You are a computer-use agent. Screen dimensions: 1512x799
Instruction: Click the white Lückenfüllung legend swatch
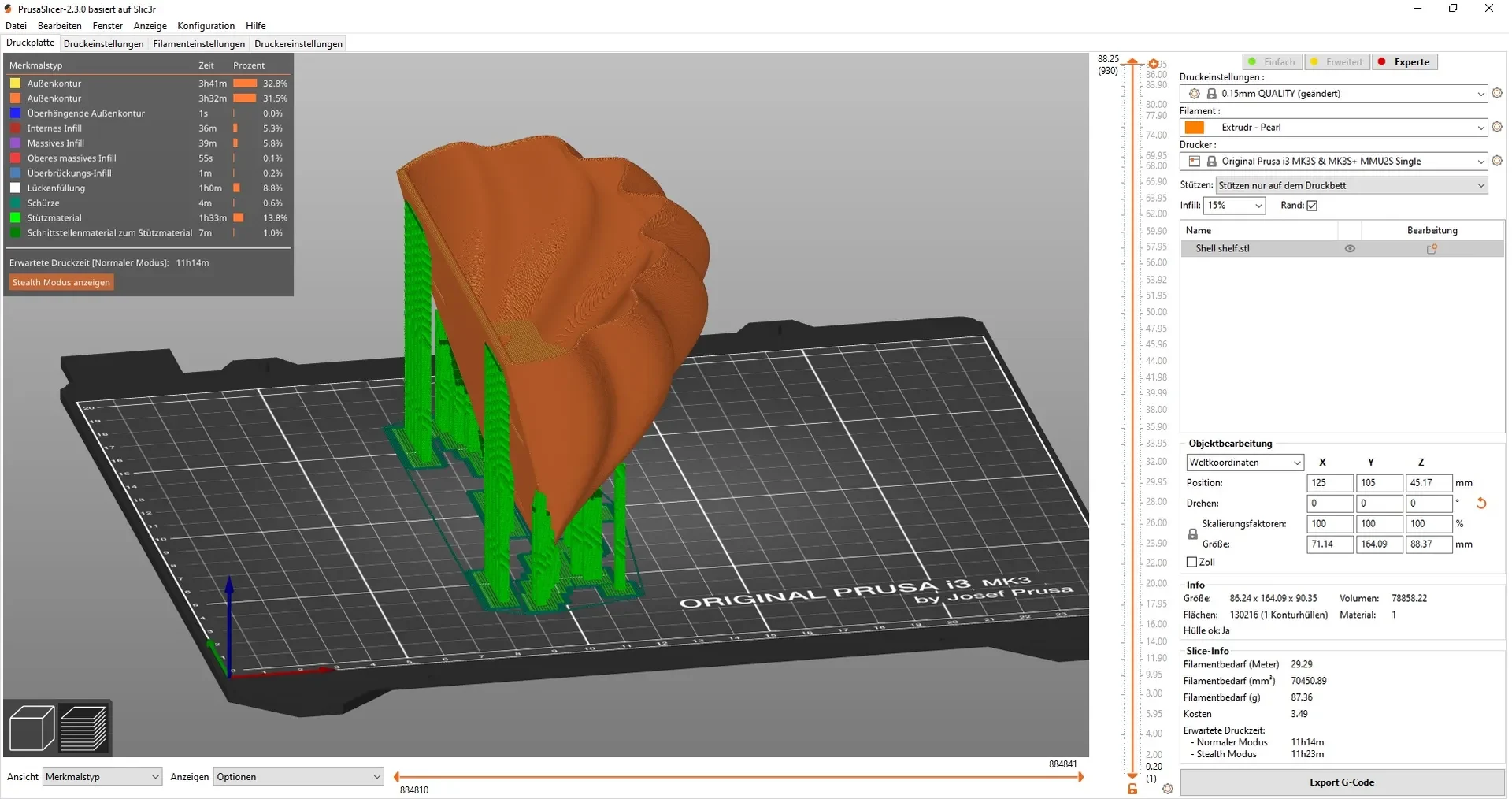tap(15, 188)
